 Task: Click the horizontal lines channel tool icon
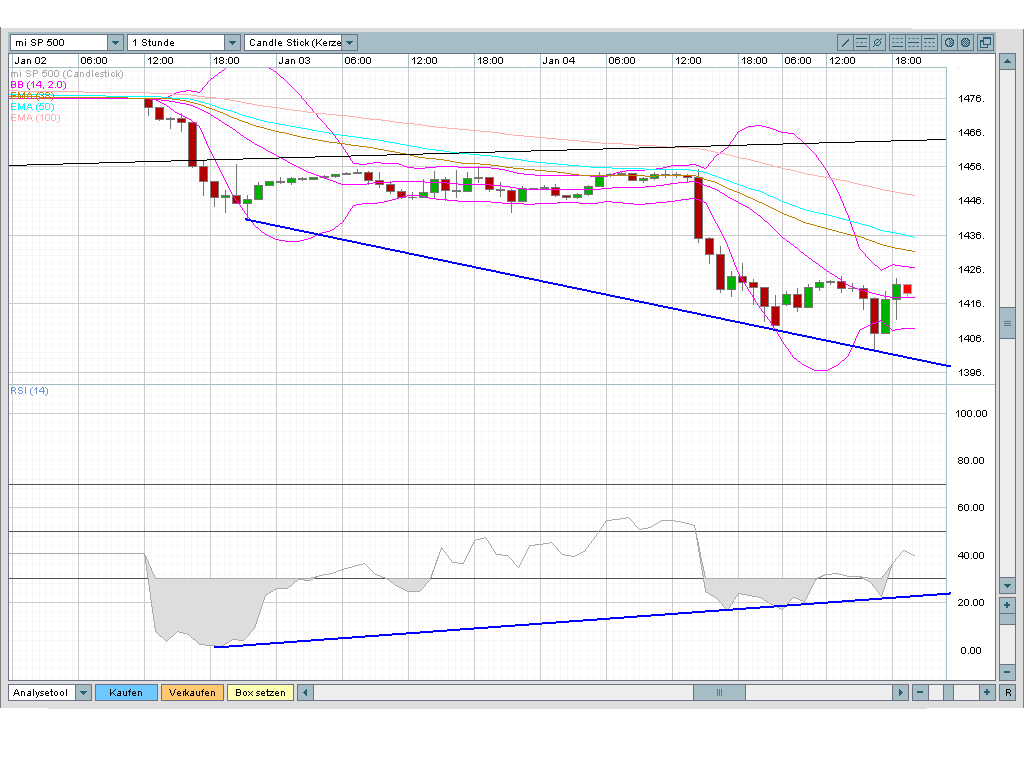coord(861,42)
